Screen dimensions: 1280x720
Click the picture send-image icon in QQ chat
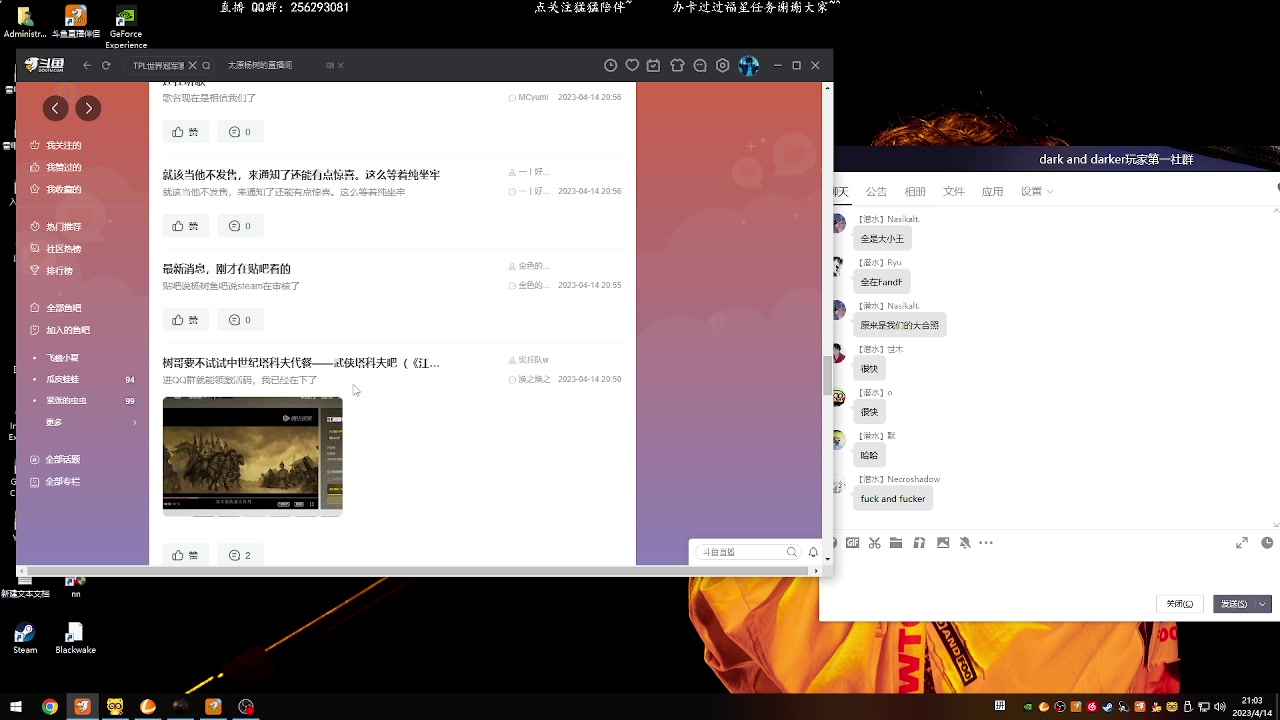click(x=943, y=543)
